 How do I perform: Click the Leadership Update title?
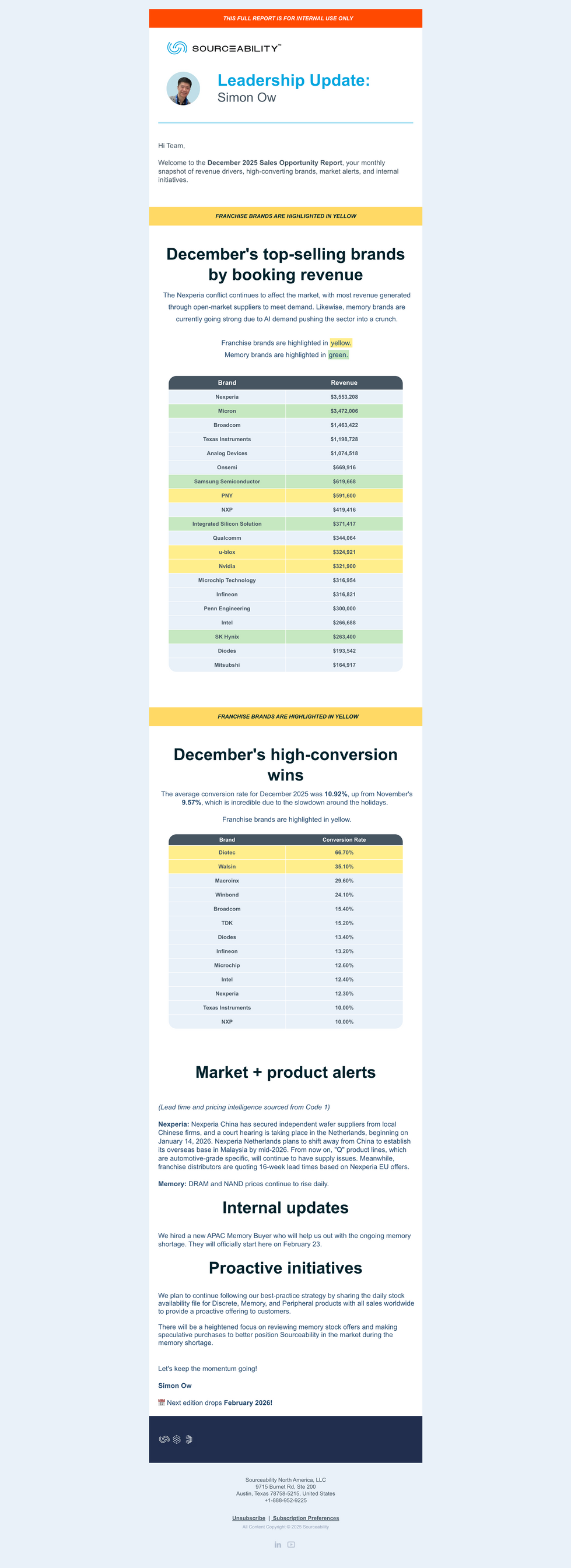(293, 80)
